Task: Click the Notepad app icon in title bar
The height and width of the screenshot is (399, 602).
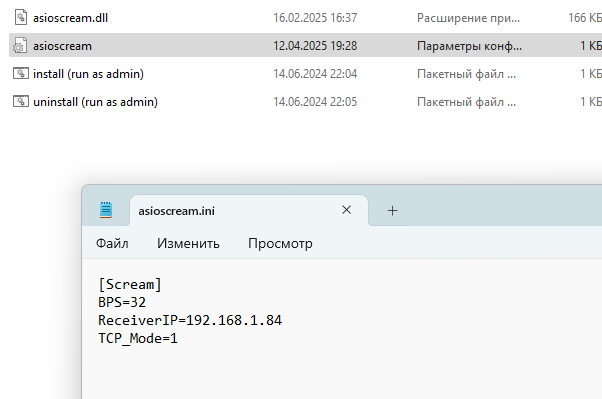Action: coord(106,210)
